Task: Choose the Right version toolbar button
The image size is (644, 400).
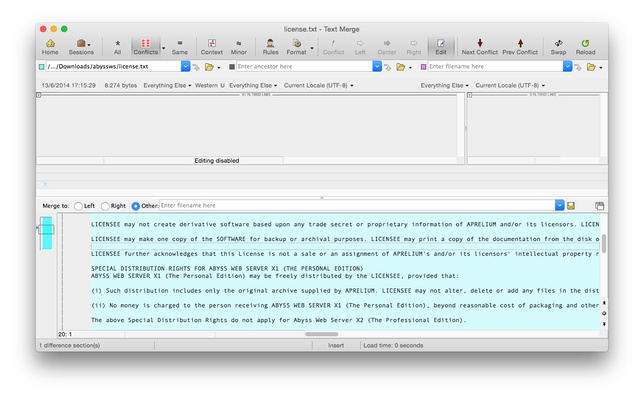Action: [x=414, y=47]
